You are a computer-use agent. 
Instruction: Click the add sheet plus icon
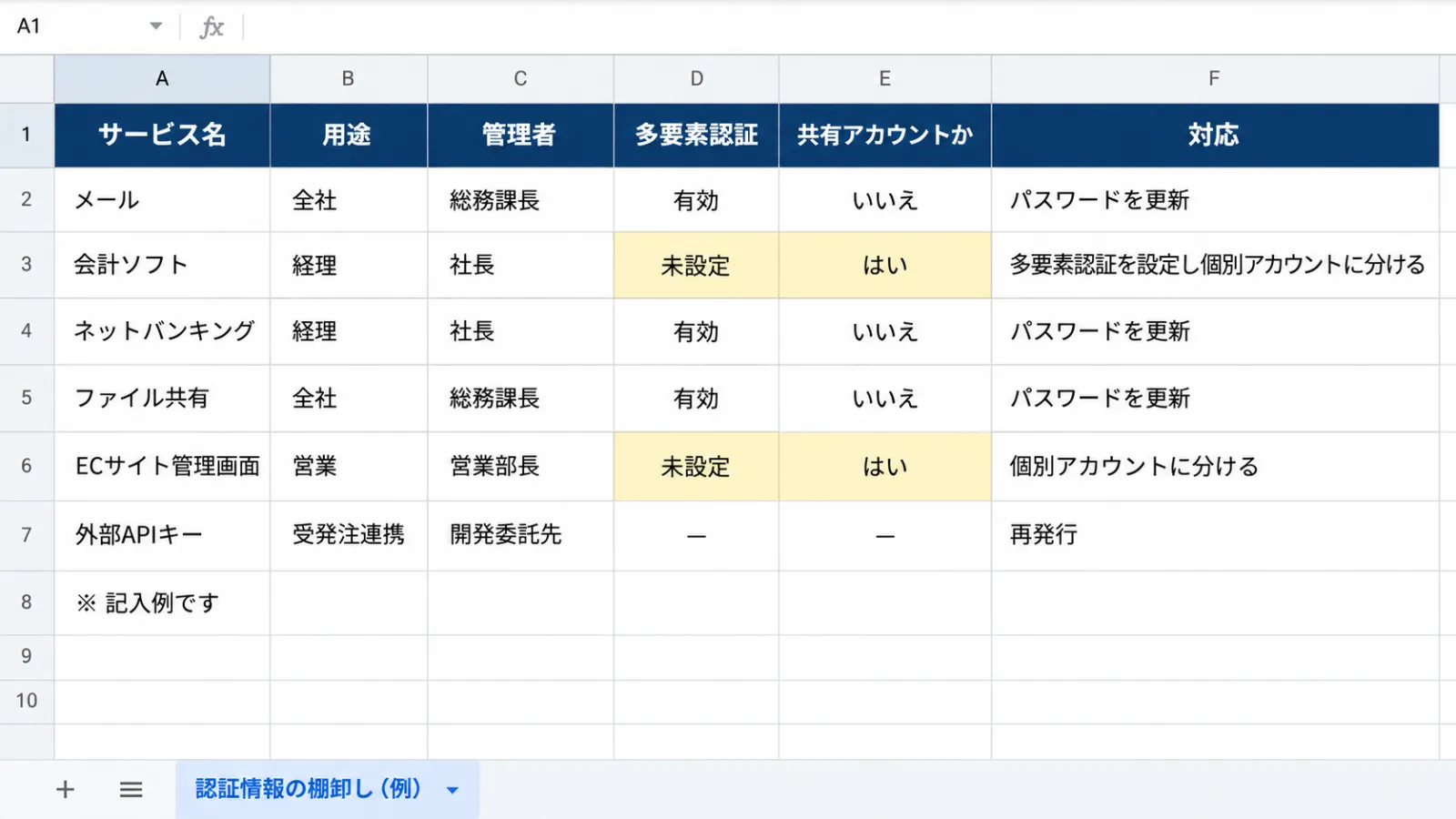pyautogui.click(x=65, y=789)
